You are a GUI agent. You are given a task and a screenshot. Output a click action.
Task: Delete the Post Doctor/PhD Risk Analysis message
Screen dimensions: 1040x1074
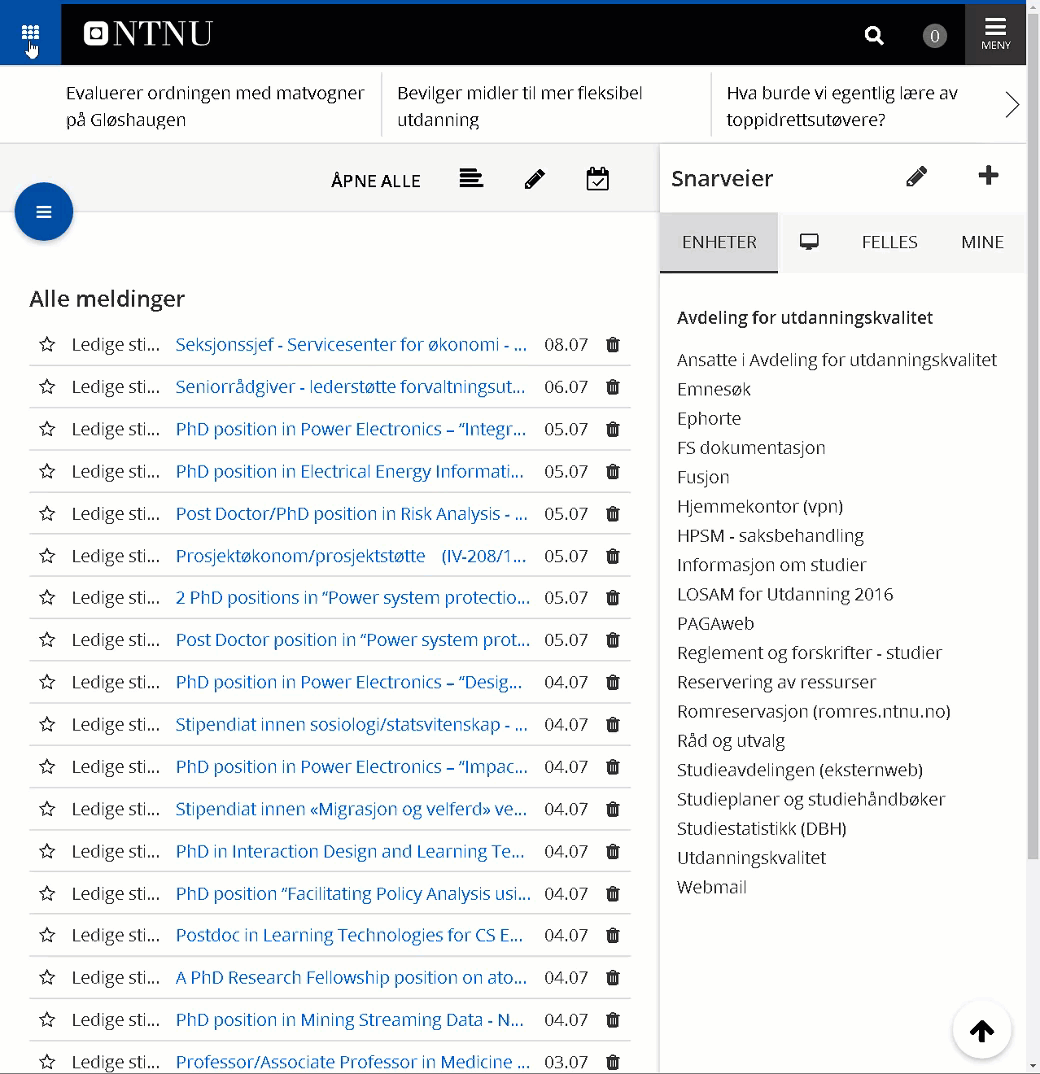click(x=612, y=514)
